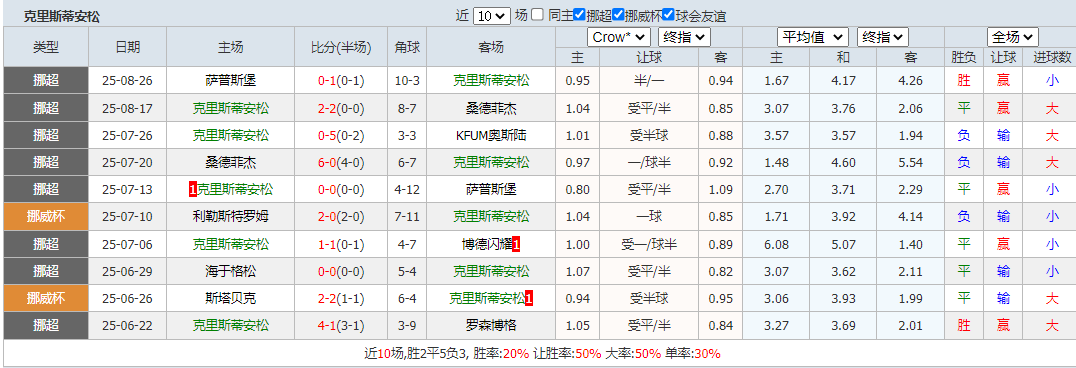The height and width of the screenshot is (368, 1076).
Task: Open the 終指 dropdown beside 平均值
Action: (x=882, y=37)
